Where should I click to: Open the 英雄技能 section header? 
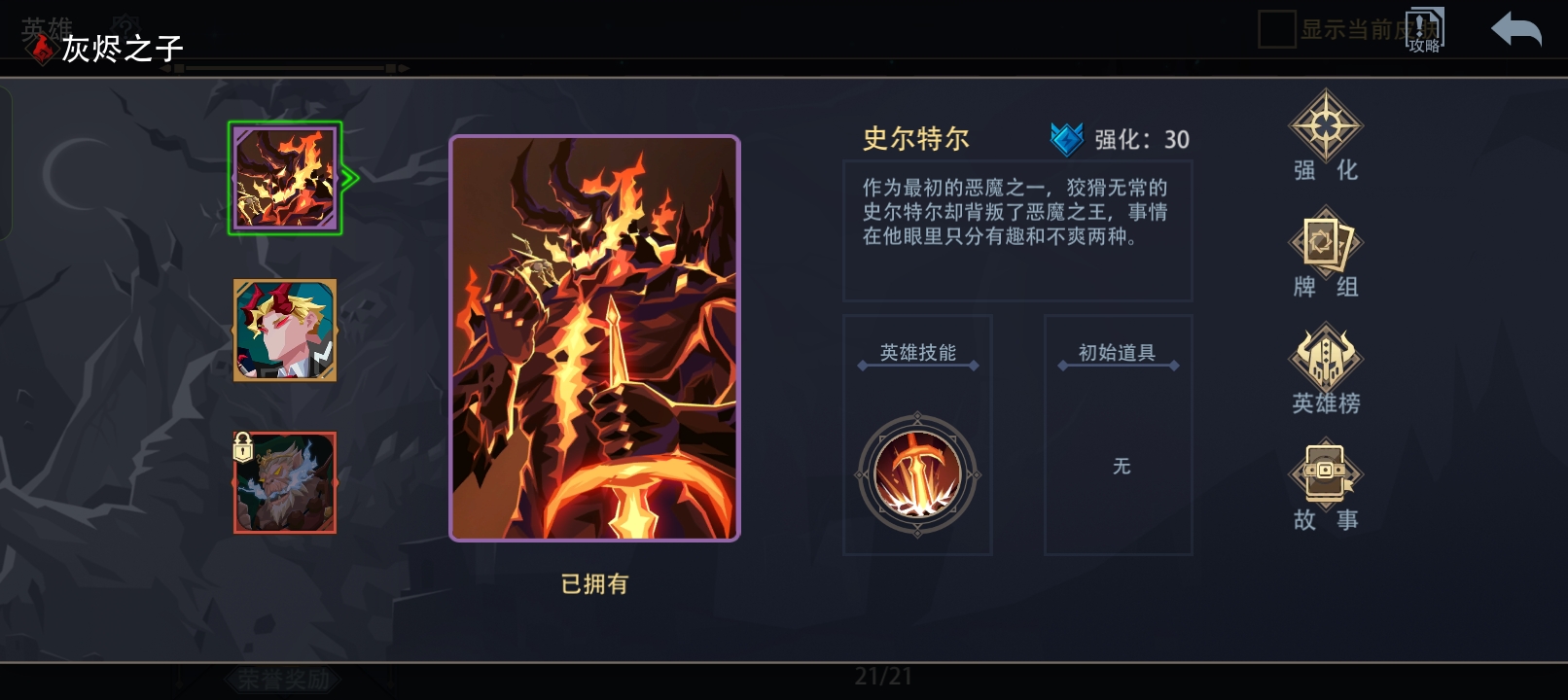(917, 353)
